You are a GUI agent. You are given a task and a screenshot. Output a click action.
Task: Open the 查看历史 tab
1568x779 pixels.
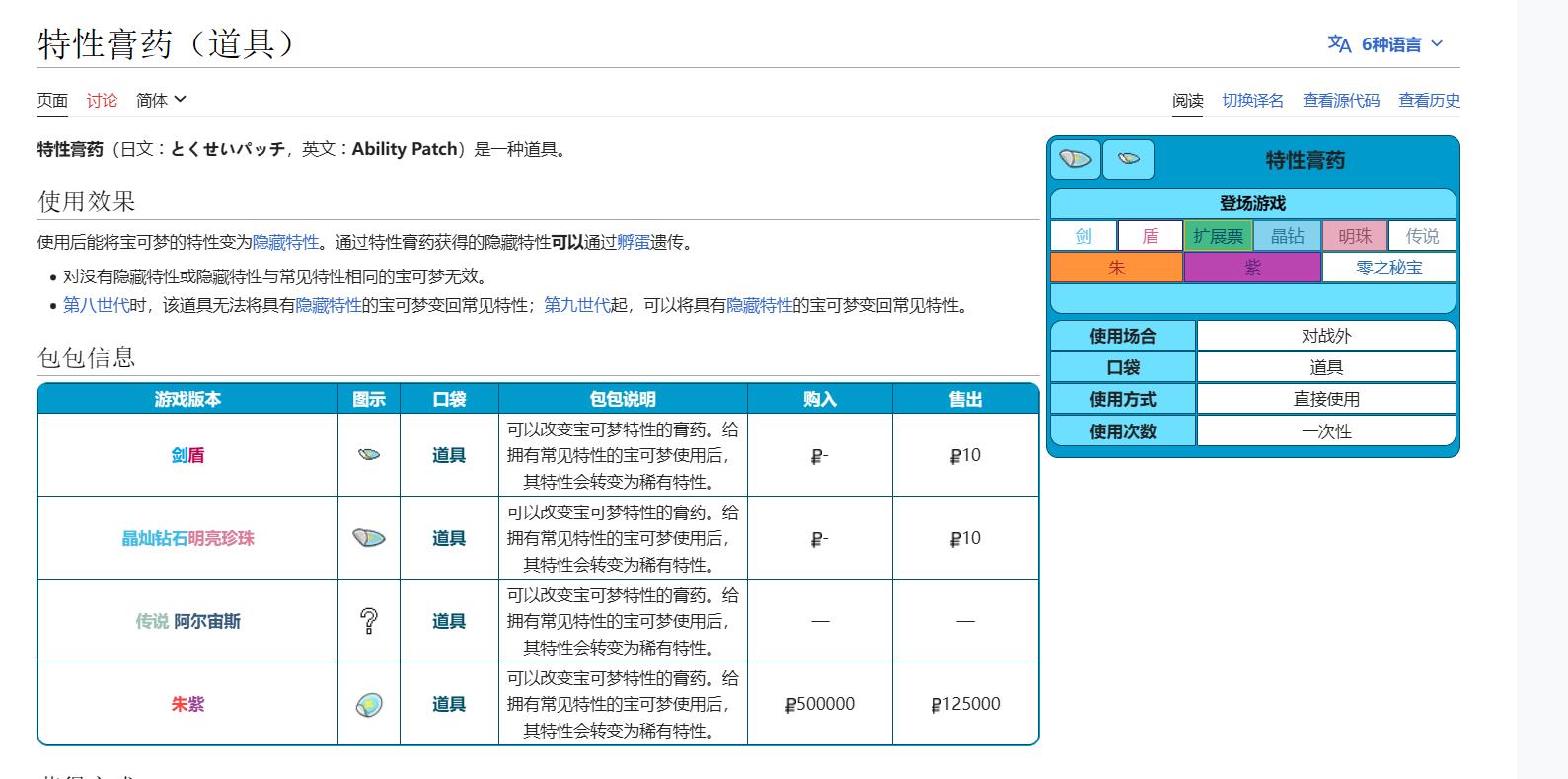pyautogui.click(x=1429, y=100)
